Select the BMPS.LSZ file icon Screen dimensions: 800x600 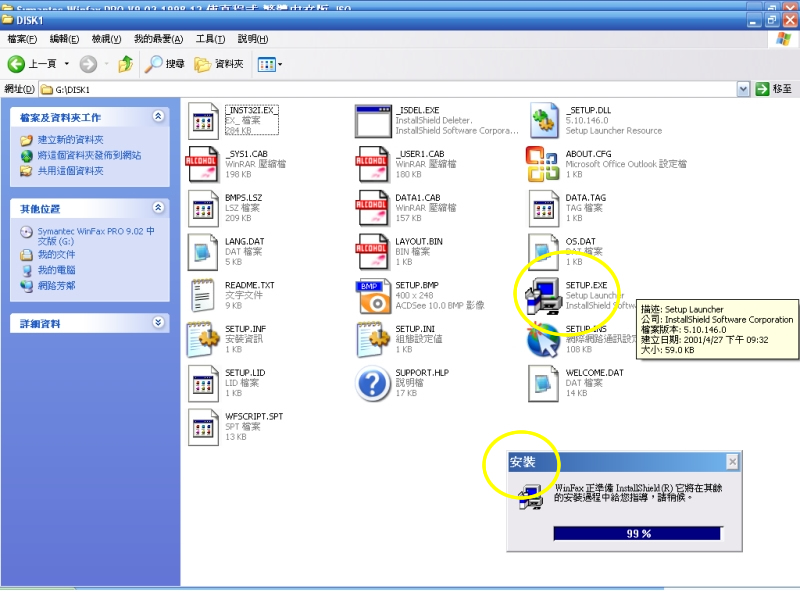tap(203, 208)
